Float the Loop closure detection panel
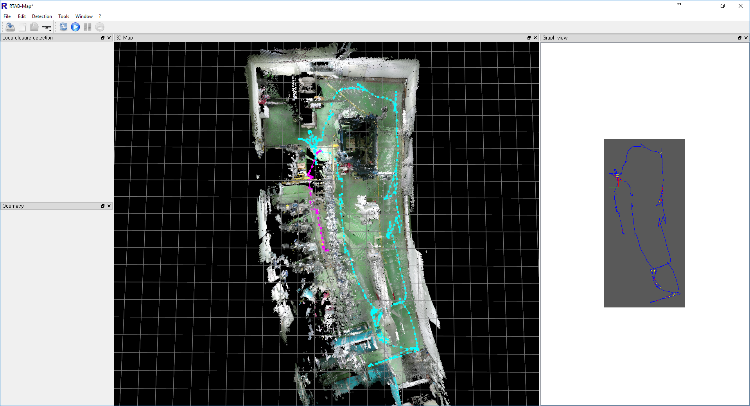 point(102,38)
